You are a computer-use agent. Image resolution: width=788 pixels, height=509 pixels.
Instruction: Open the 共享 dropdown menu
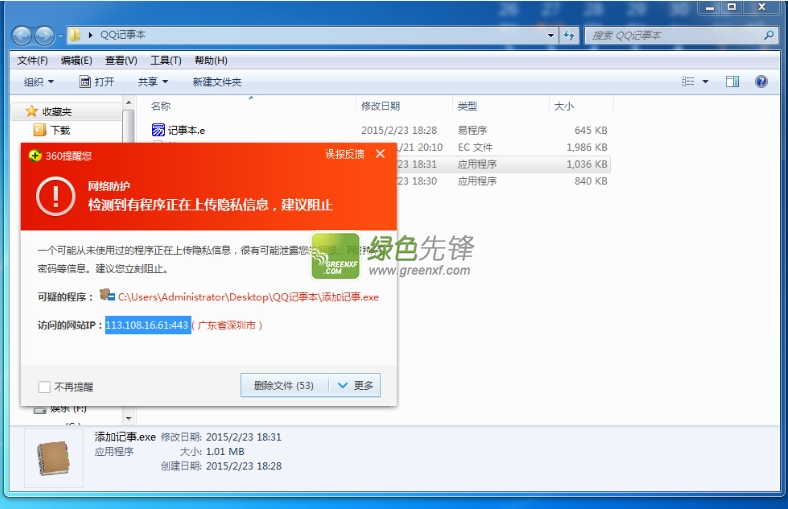point(153,81)
